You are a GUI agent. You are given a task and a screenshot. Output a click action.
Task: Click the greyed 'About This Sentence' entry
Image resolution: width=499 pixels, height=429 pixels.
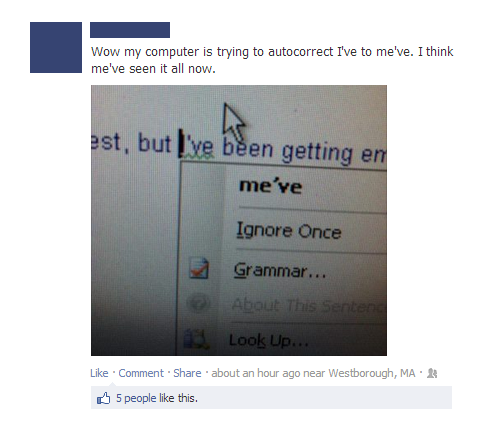(x=308, y=305)
